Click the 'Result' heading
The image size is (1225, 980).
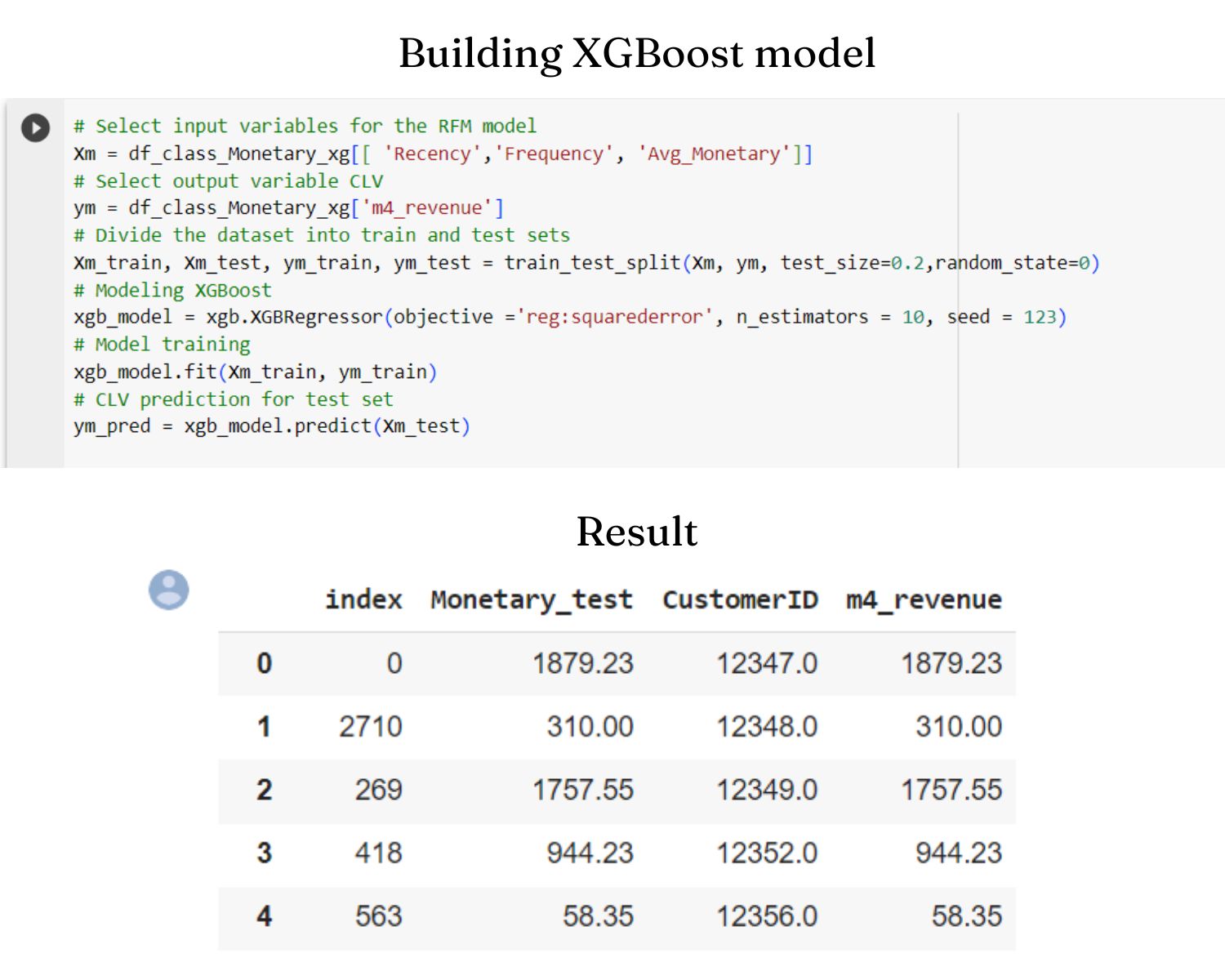pos(637,531)
